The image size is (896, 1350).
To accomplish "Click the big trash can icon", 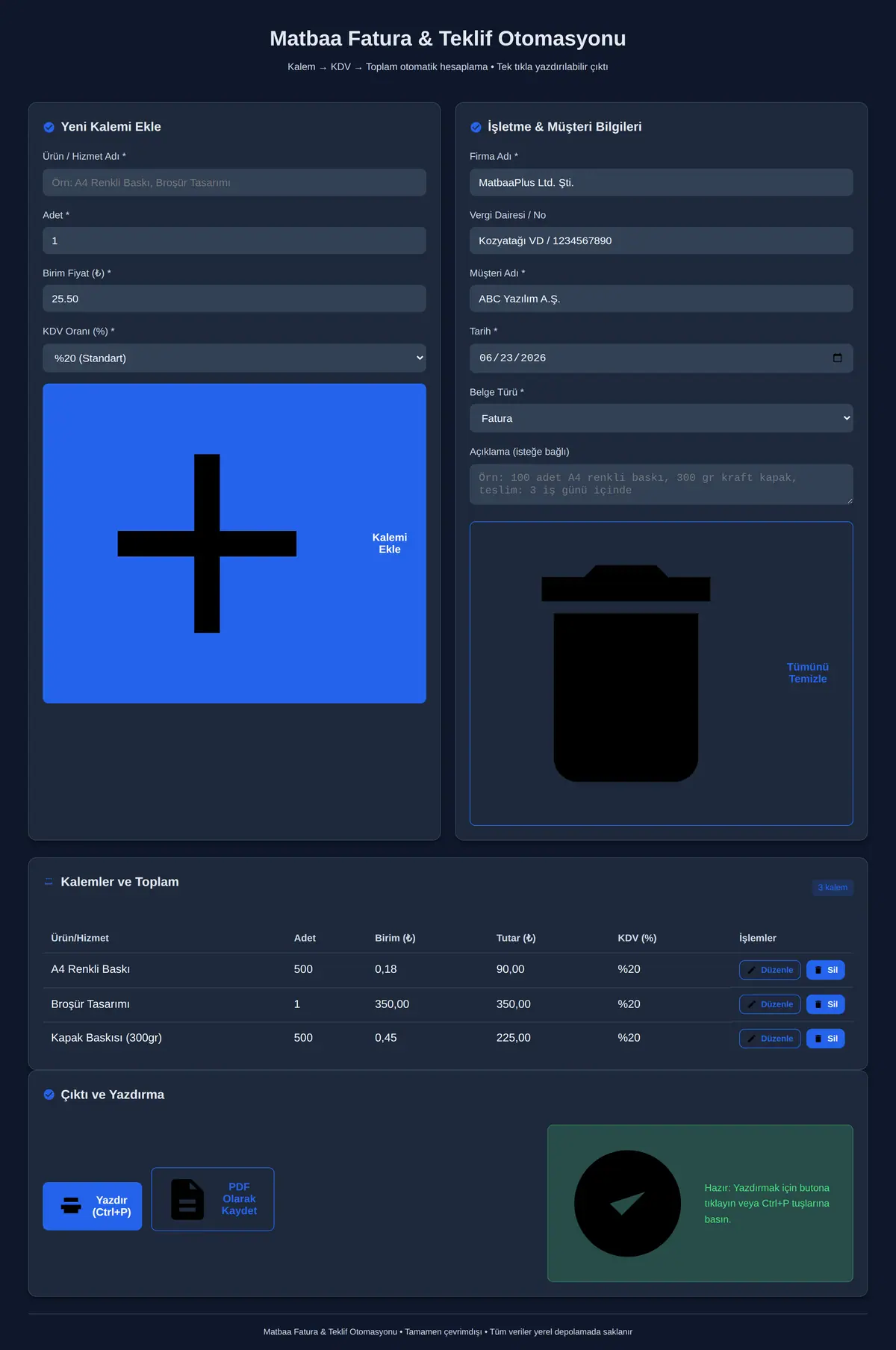I will 626,674.
